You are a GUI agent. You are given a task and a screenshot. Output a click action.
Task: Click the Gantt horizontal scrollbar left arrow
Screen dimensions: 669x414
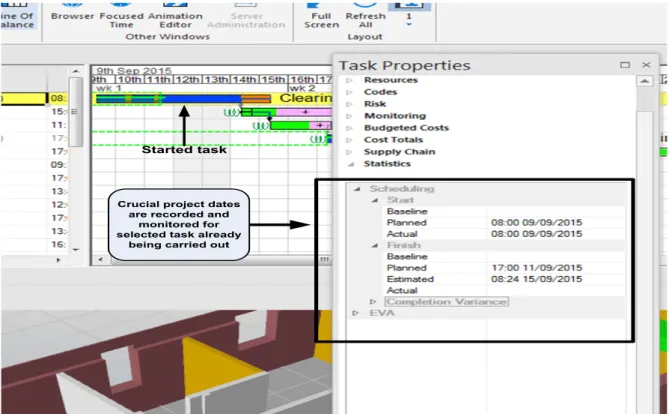tap(100, 259)
